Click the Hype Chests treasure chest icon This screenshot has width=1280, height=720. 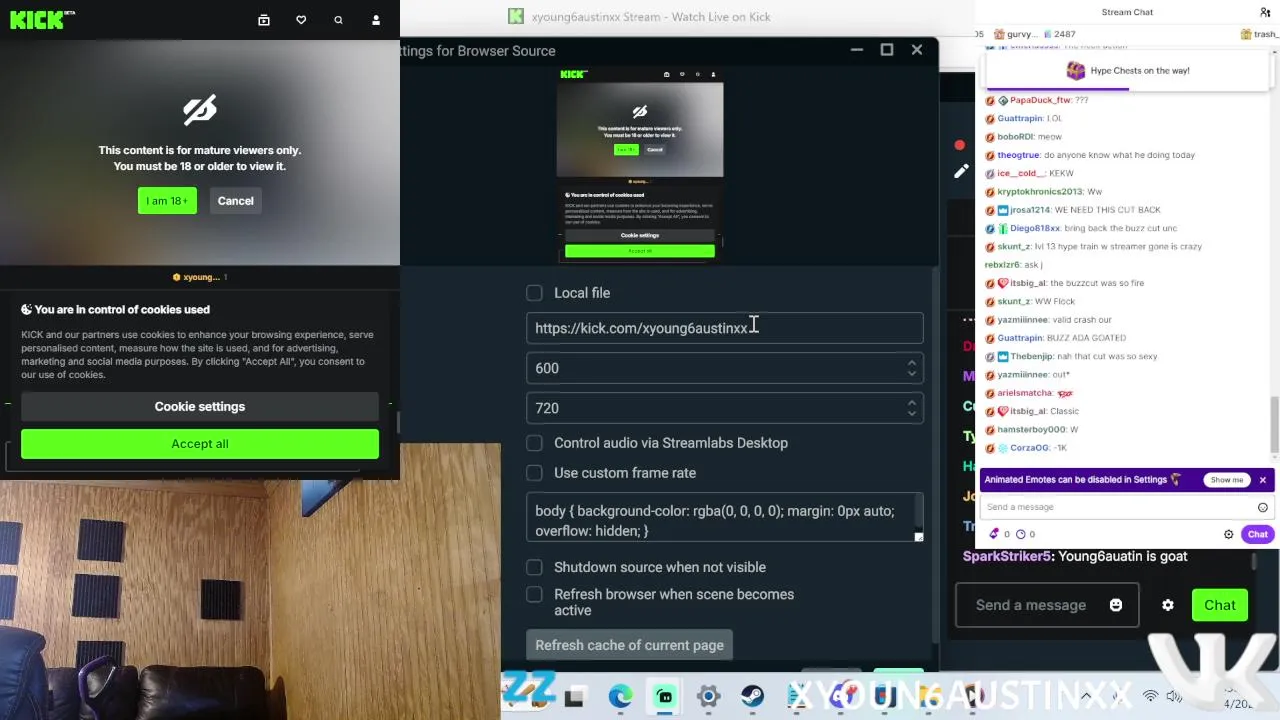pyautogui.click(x=1076, y=70)
